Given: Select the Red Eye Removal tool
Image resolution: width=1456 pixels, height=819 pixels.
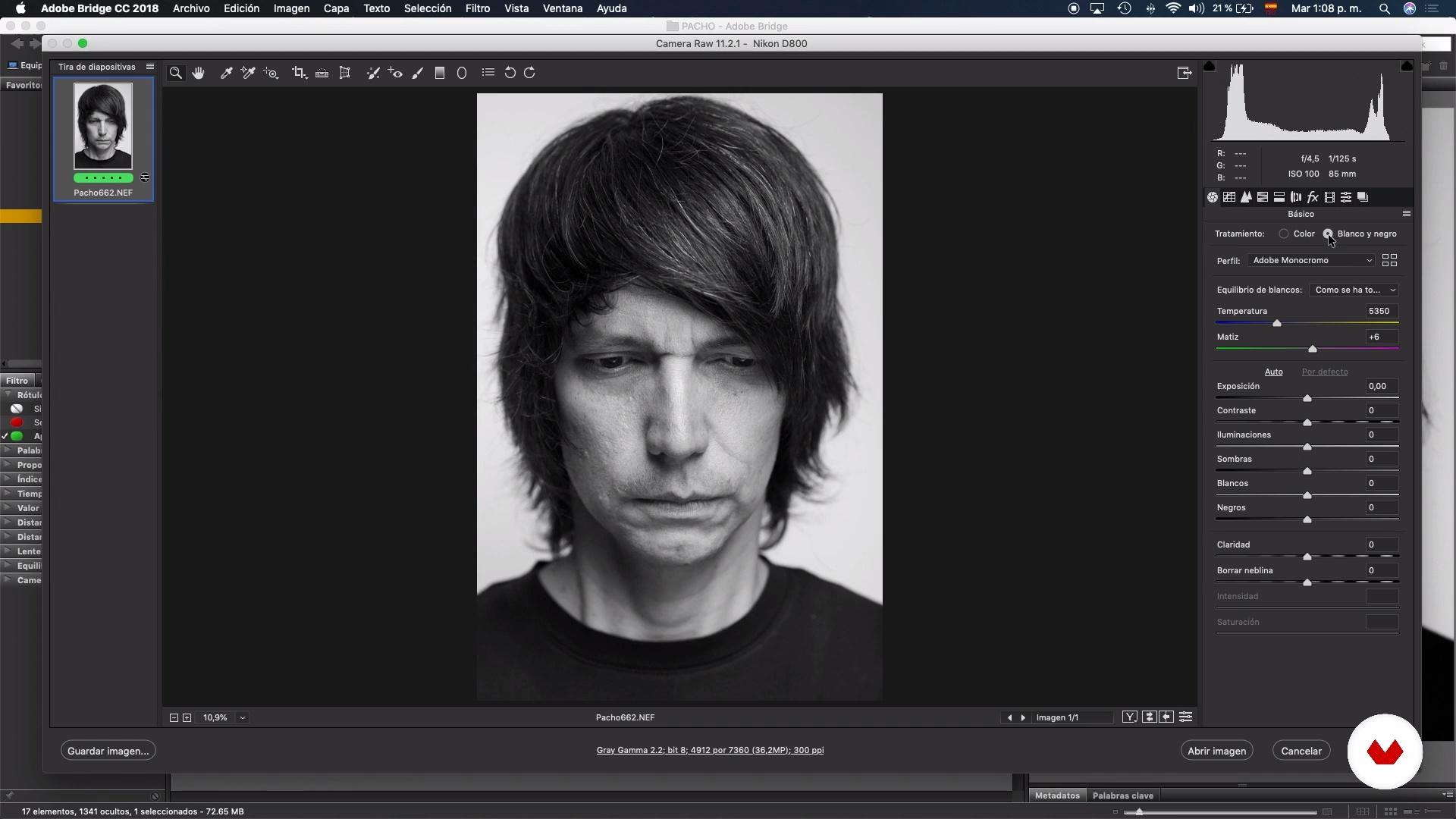Looking at the screenshot, I should coord(395,73).
